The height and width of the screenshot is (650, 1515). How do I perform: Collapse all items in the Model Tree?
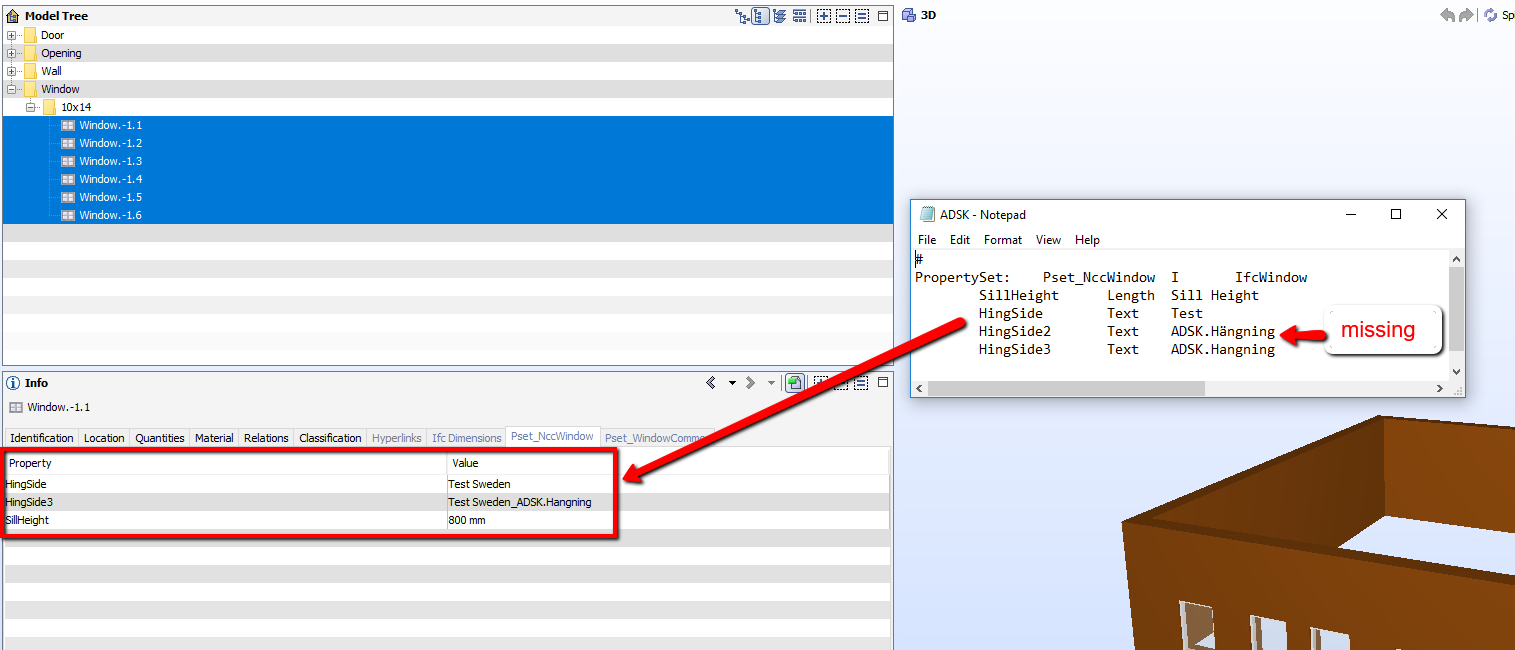point(843,15)
